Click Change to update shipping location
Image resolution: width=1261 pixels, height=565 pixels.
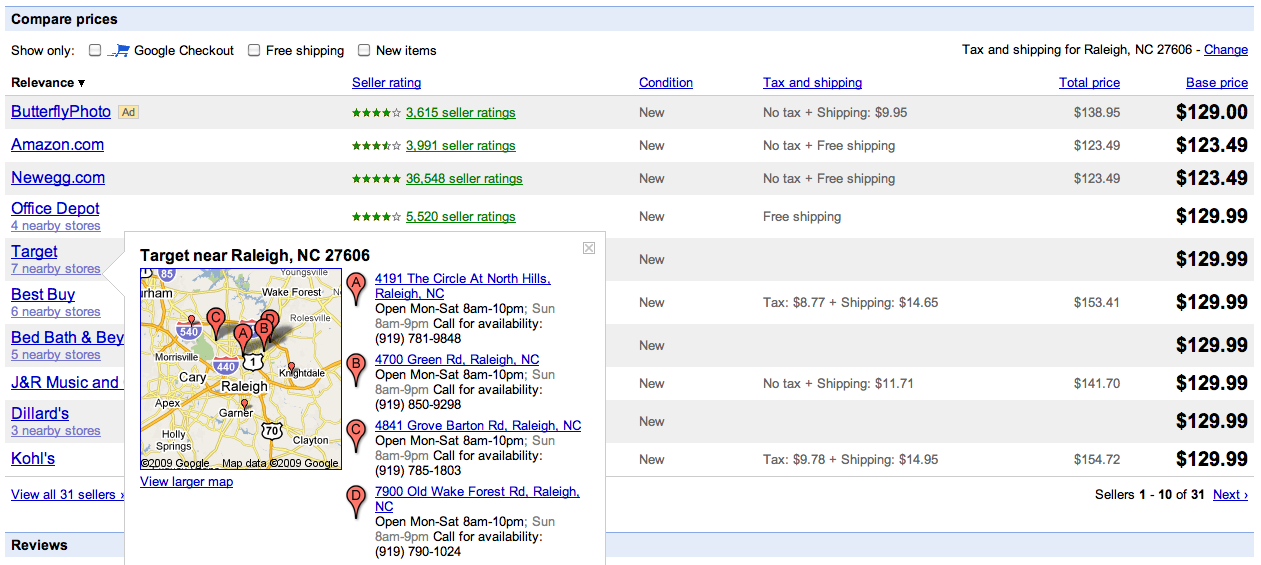click(1225, 50)
